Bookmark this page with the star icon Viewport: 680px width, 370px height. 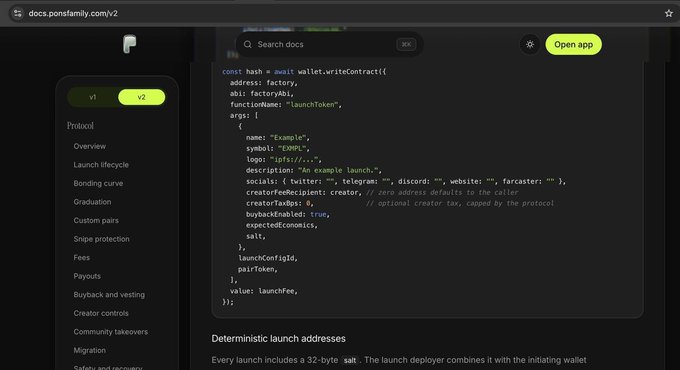point(669,13)
